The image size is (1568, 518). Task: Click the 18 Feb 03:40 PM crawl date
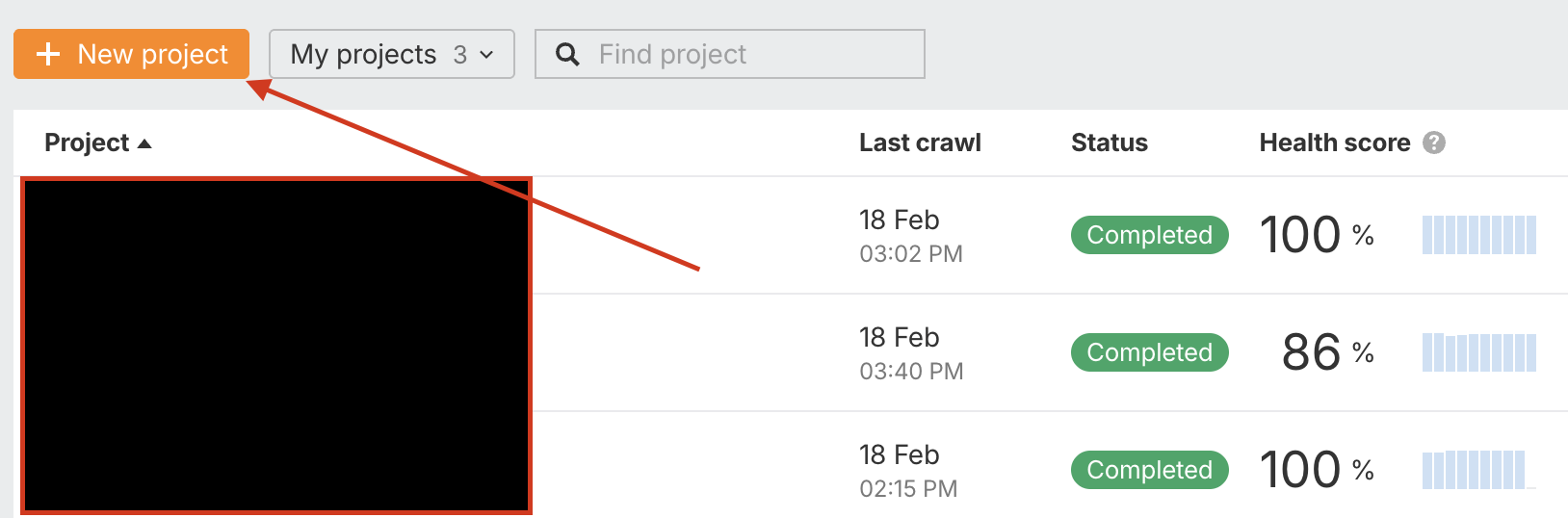pyautogui.click(x=910, y=352)
